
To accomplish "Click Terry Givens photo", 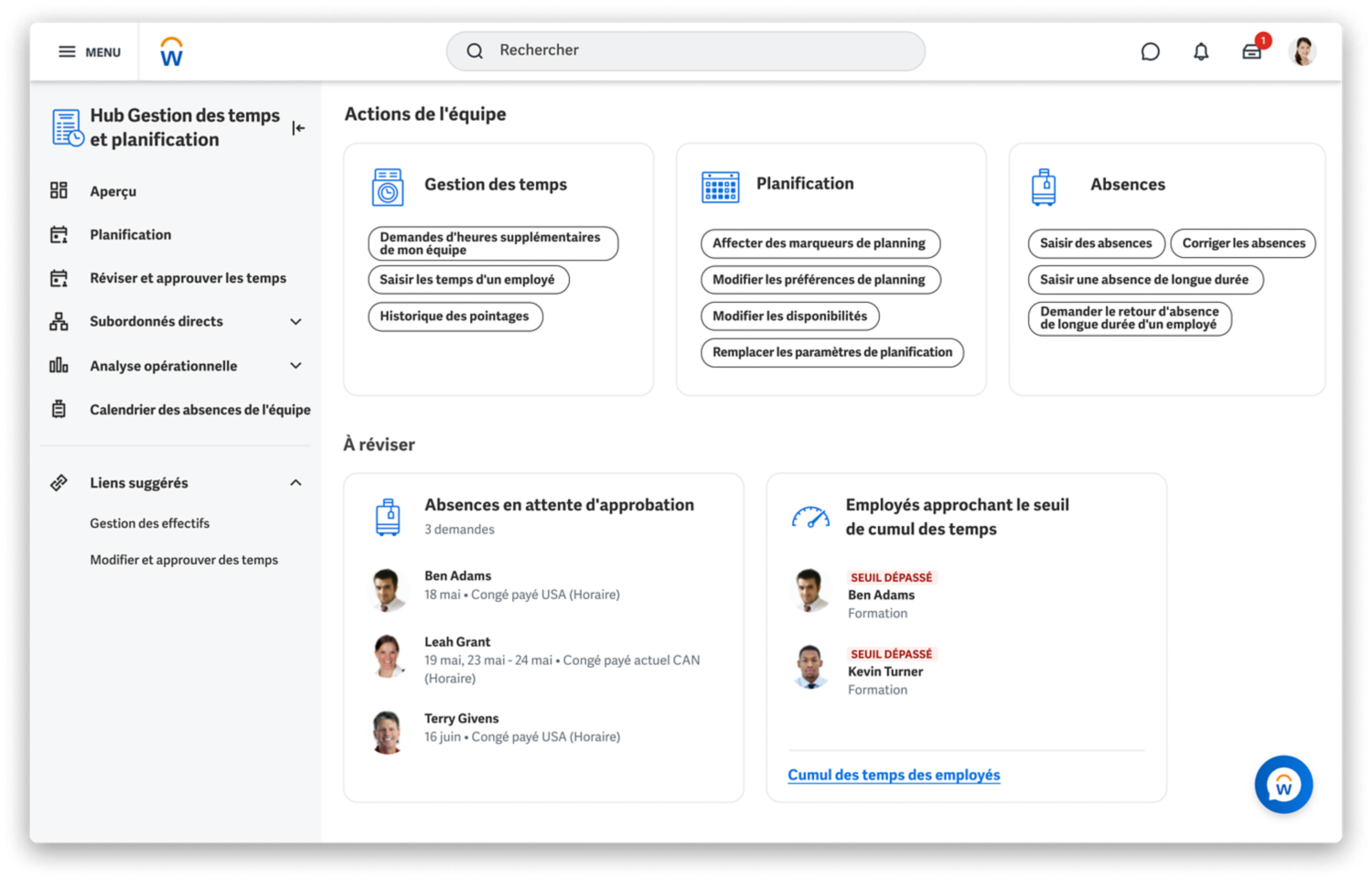I will click(x=388, y=732).
